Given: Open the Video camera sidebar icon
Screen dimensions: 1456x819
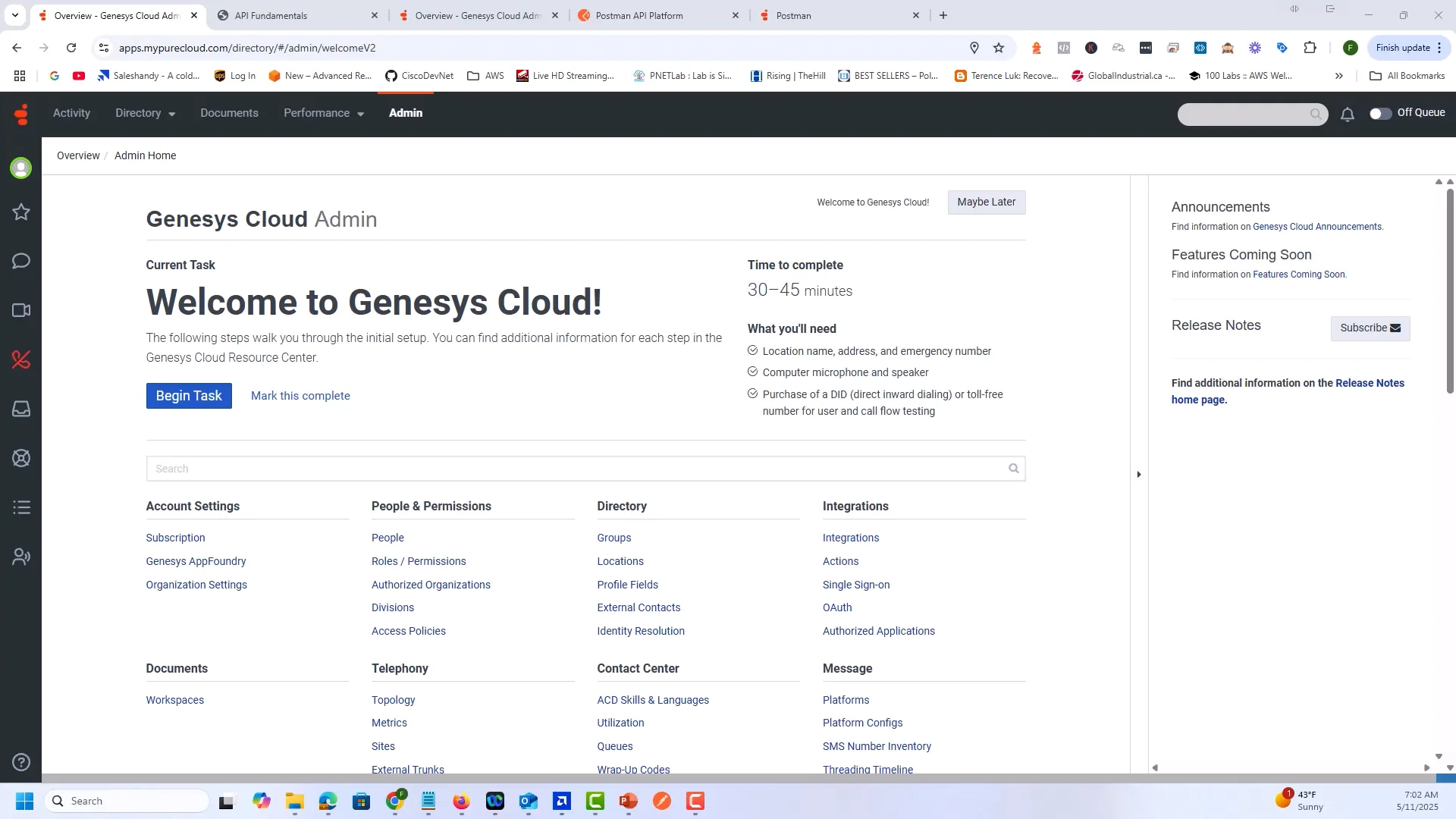Looking at the screenshot, I should tap(21, 310).
